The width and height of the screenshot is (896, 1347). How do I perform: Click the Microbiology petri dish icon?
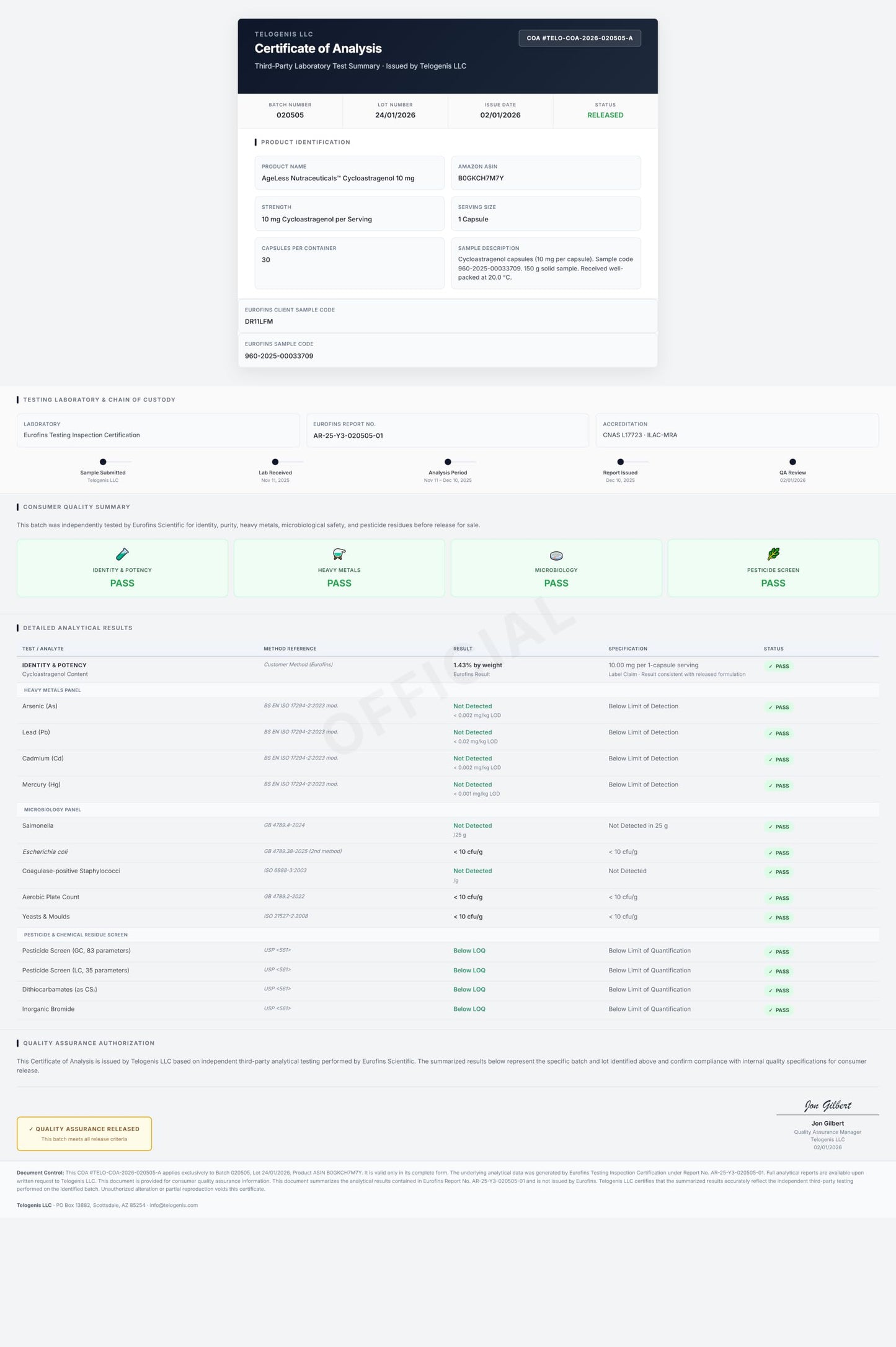pyautogui.click(x=556, y=555)
